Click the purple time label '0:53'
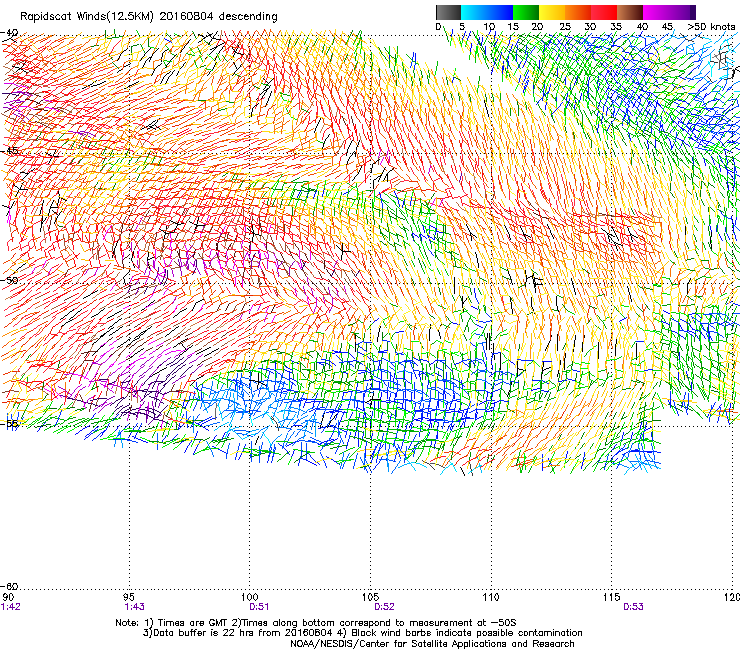The width and height of the screenshot is (740, 650). tap(633, 607)
